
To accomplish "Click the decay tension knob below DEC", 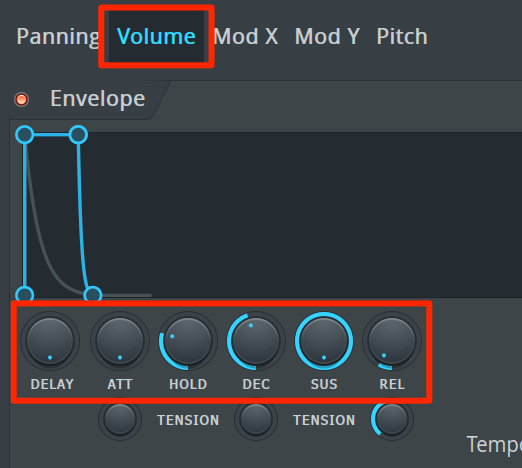I will tap(256, 420).
